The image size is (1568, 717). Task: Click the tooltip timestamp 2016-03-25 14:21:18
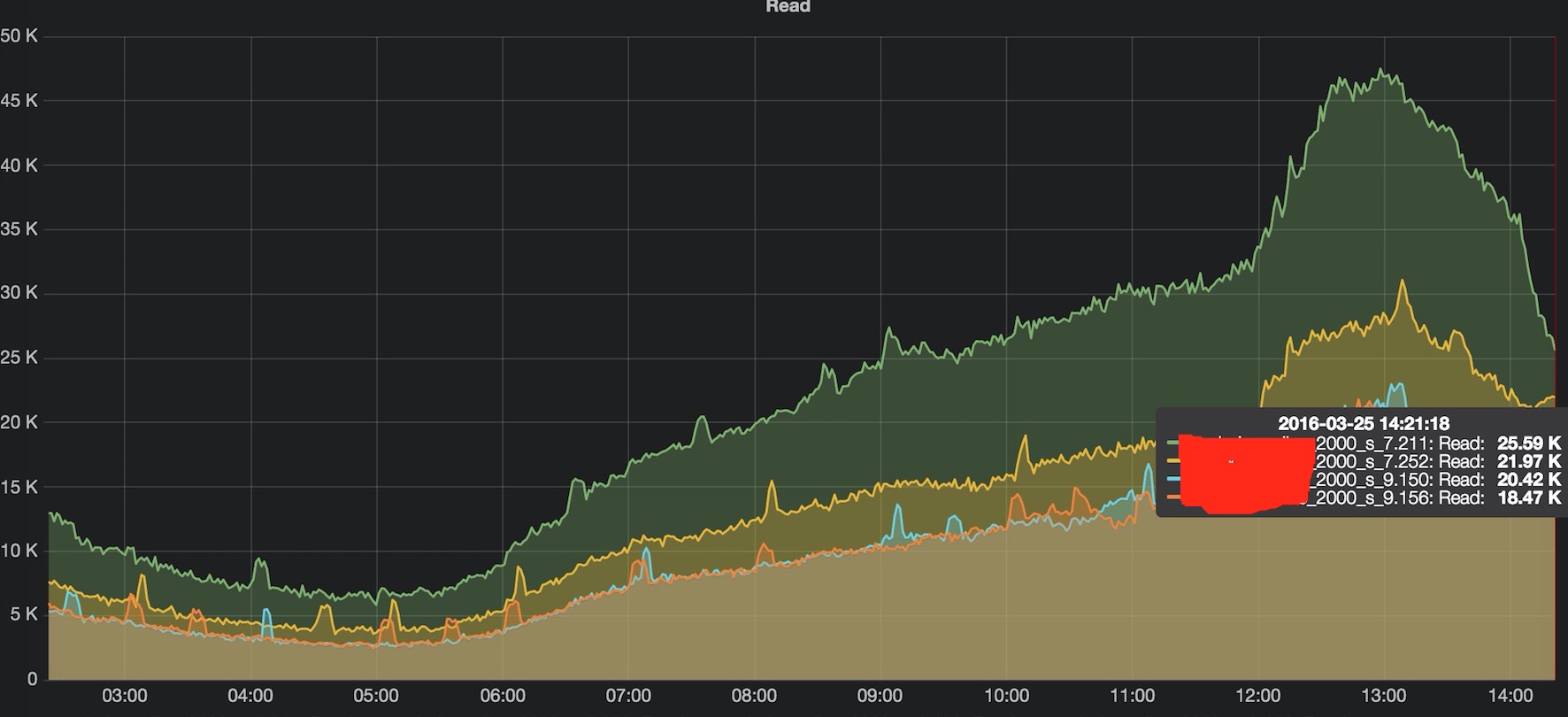point(1364,424)
